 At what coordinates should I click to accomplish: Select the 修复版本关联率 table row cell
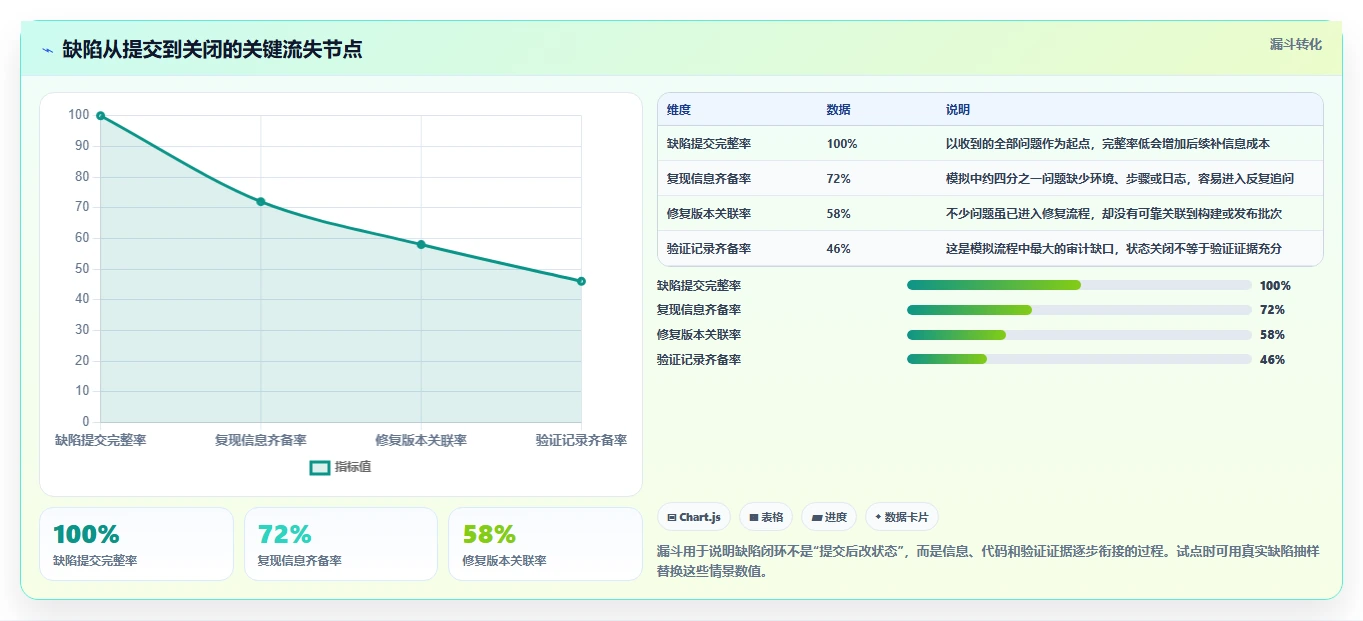(709, 214)
